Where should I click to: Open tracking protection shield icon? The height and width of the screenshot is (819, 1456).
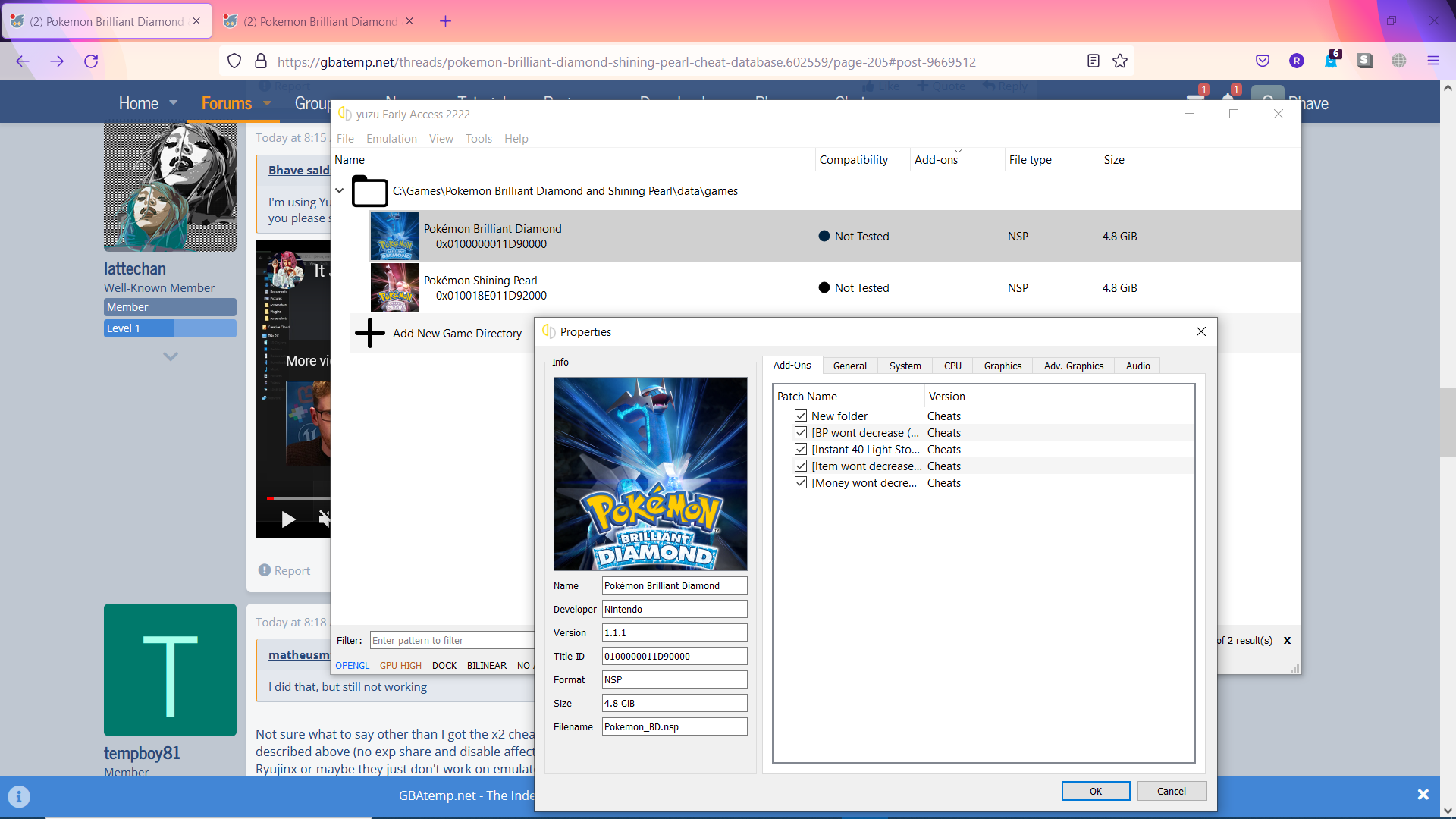tap(234, 61)
